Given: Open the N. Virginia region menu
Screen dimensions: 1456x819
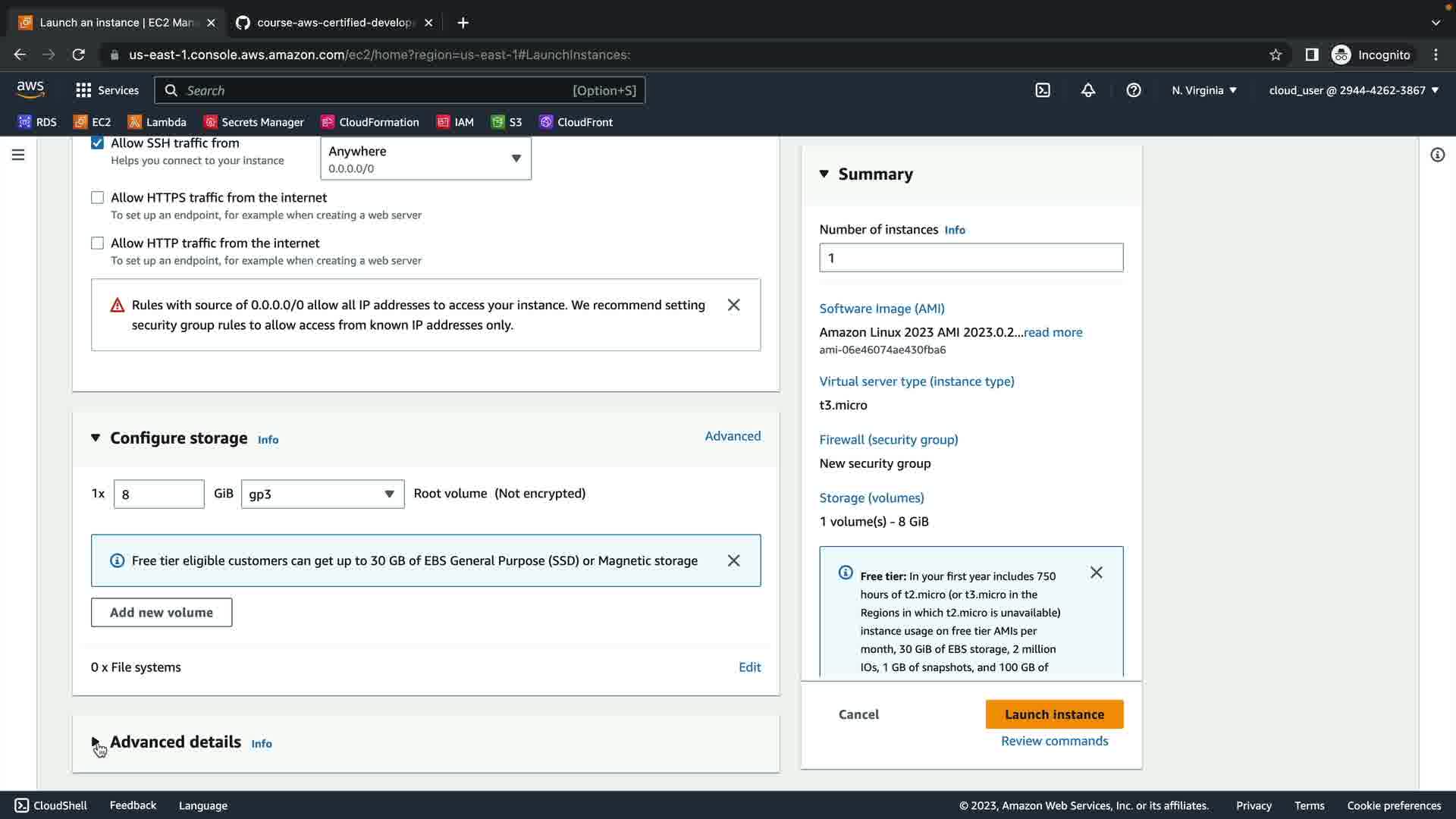Looking at the screenshot, I should point(1203,90).
